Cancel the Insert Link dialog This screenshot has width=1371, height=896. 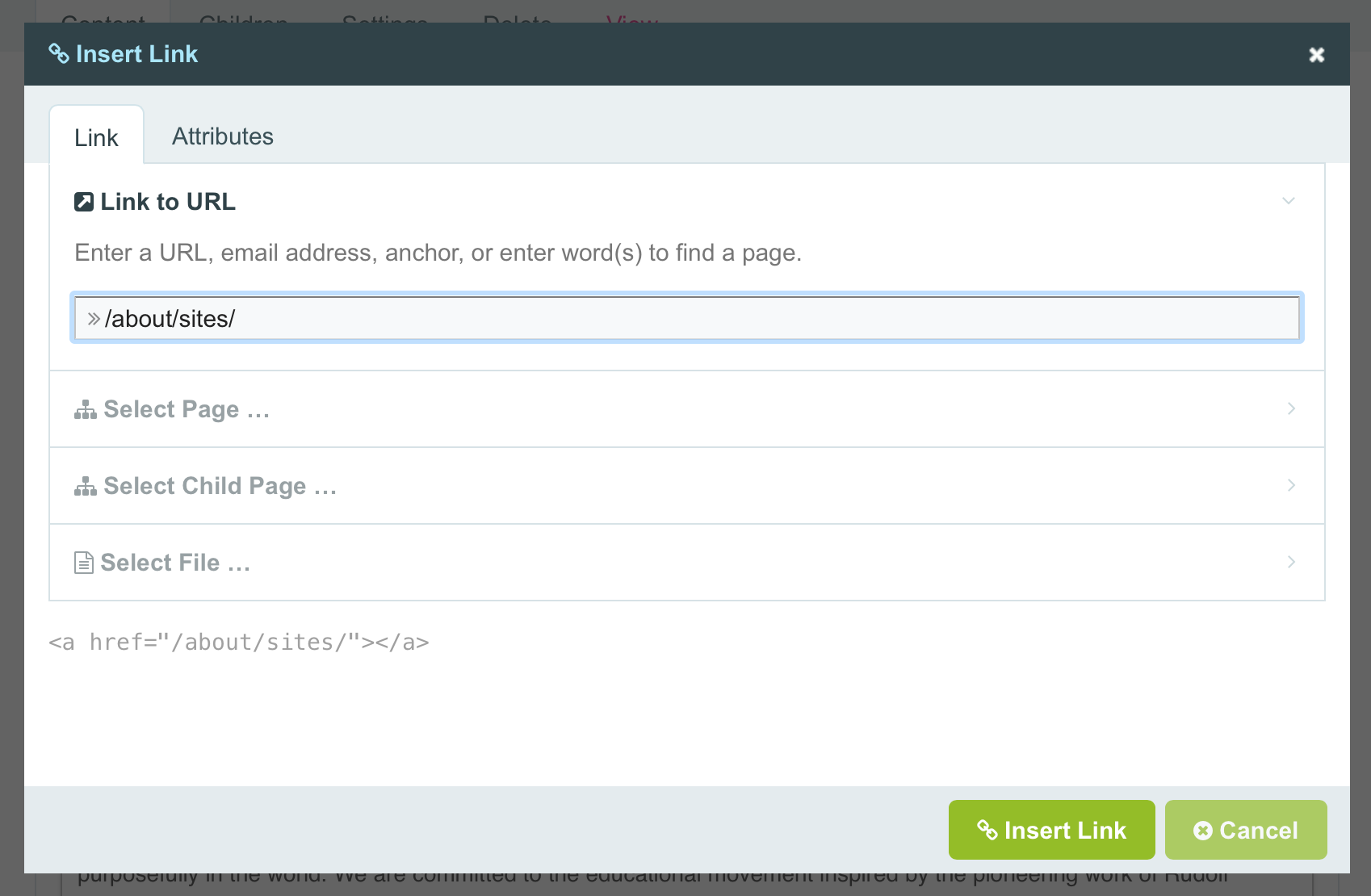pyautogui.click(x=1246, y=830)
